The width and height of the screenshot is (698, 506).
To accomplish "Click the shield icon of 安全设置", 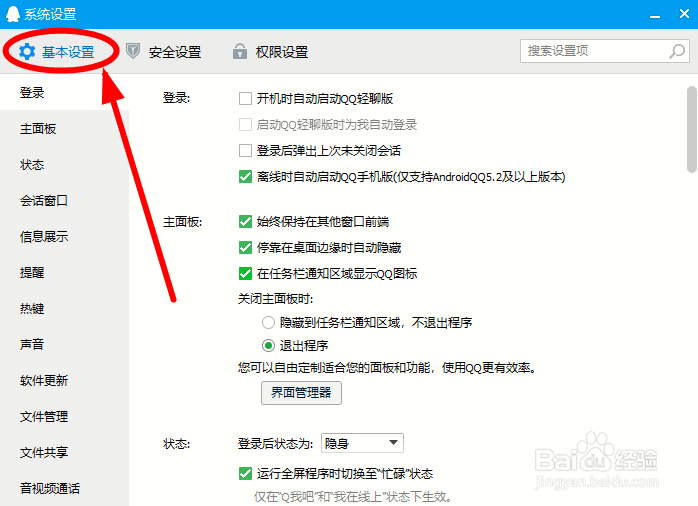I will (x=133, y=51).
